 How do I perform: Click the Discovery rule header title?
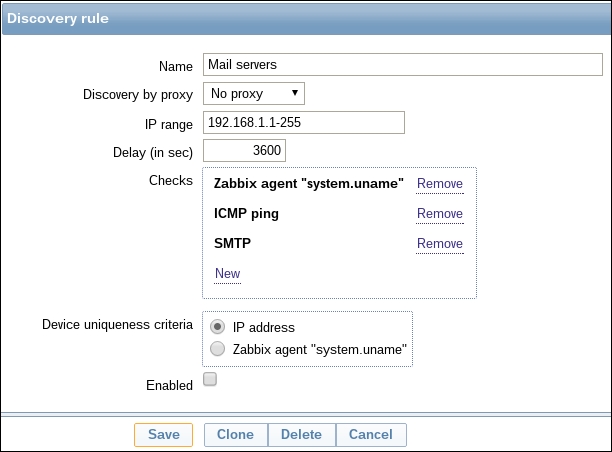58,18
